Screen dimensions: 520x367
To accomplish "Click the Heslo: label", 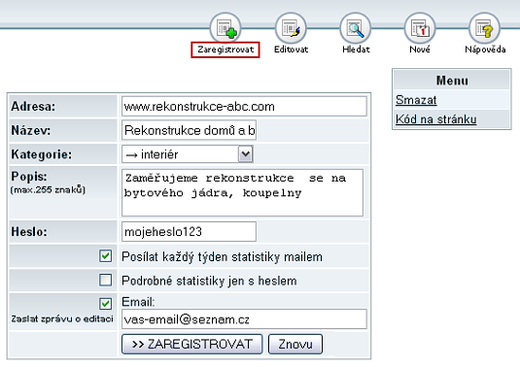I will tap(29, 231).
